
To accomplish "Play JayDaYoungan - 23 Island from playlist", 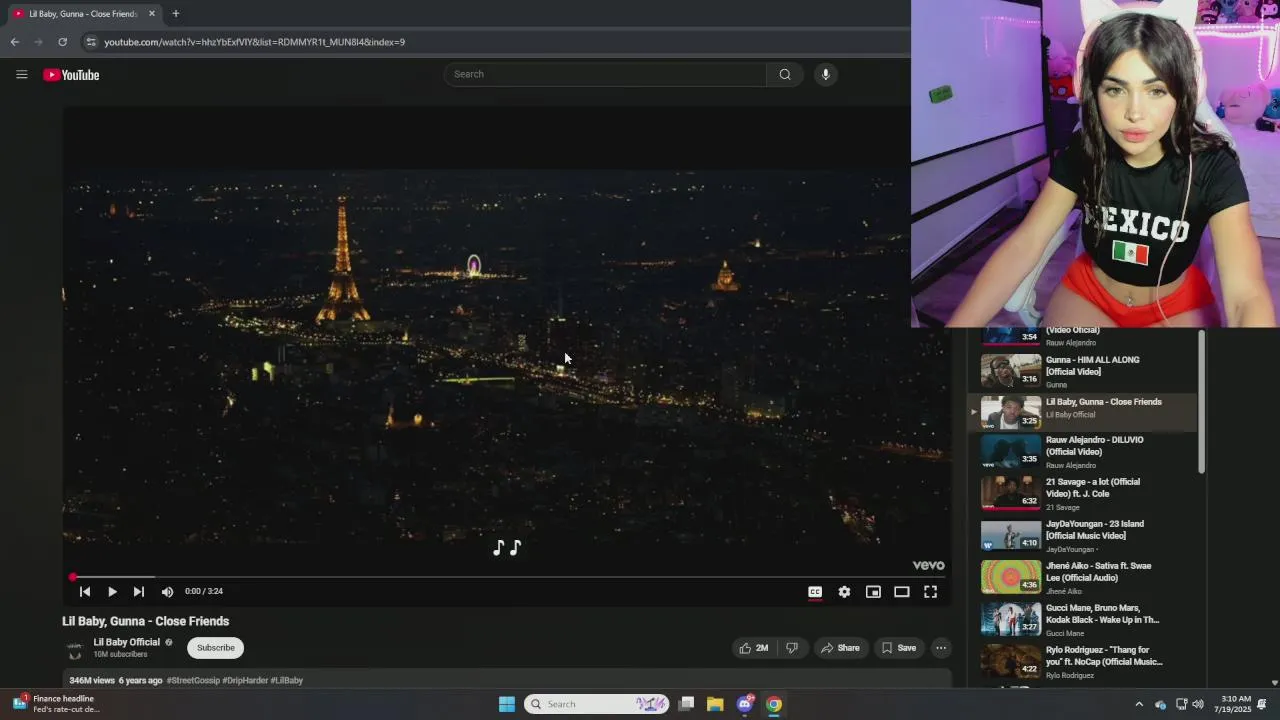I will pos(1082,536).
